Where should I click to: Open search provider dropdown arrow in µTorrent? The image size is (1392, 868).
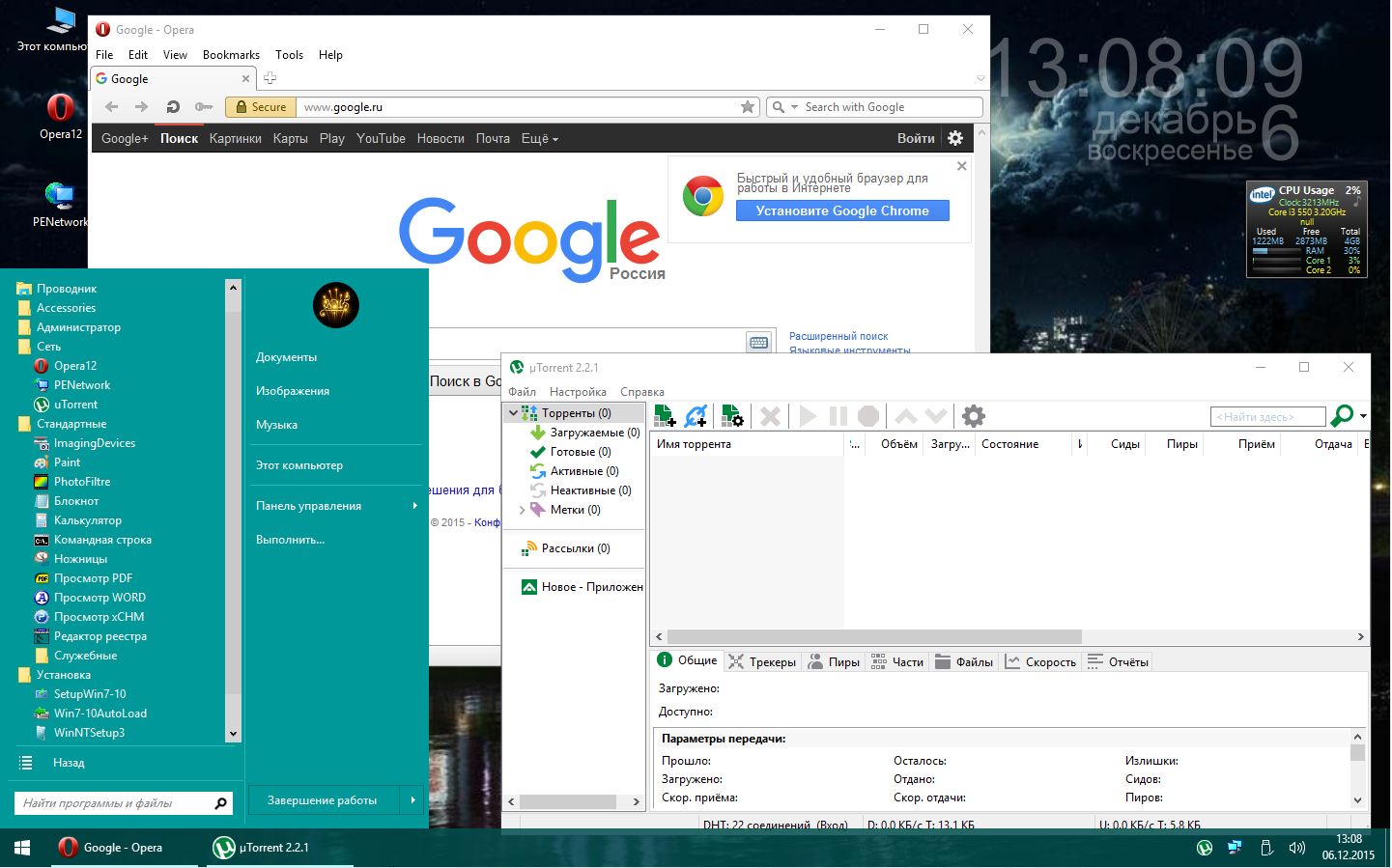(1363, 416)
